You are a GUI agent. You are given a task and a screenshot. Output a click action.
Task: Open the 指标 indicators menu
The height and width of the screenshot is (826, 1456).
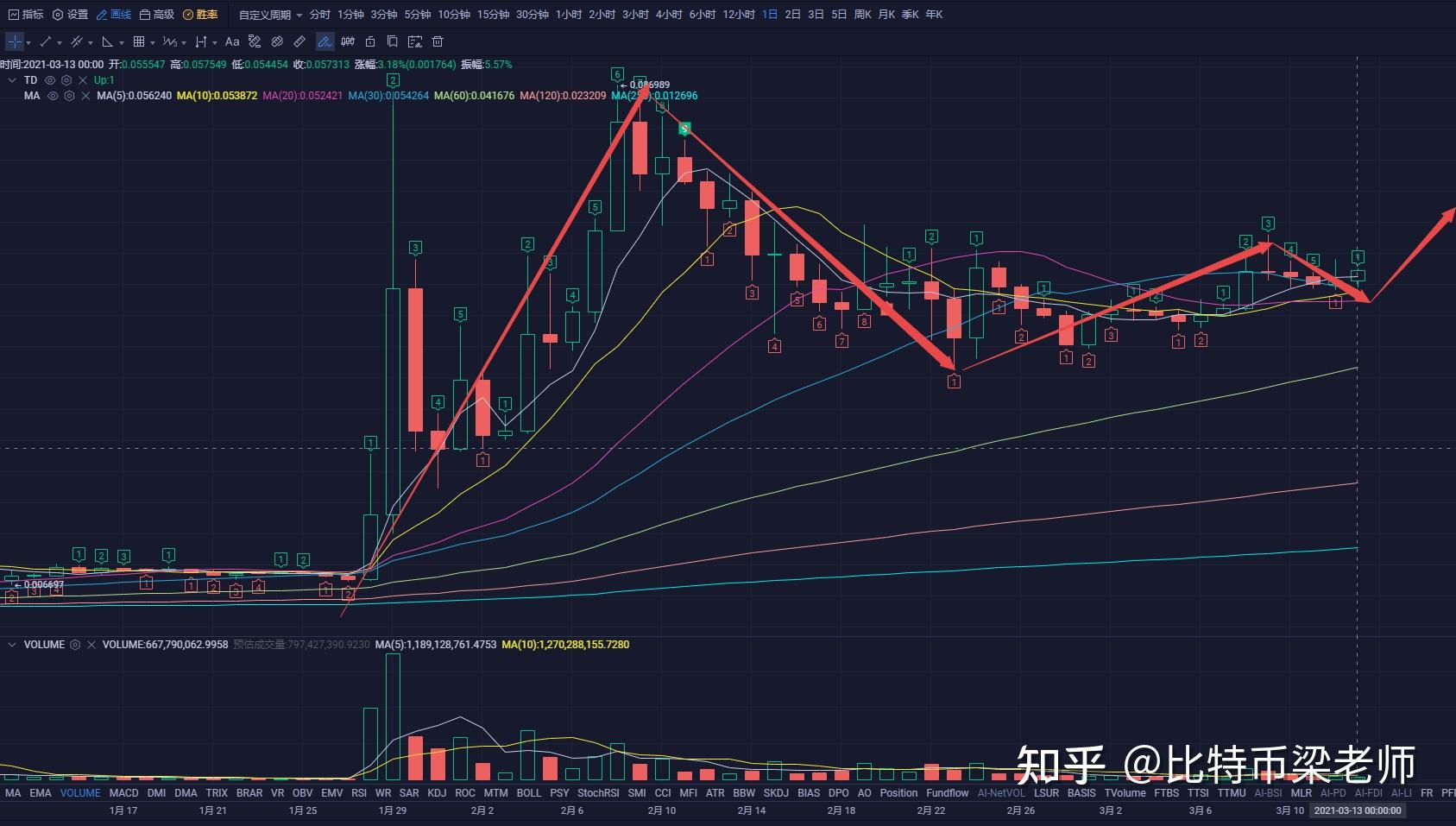pos(25,15)
